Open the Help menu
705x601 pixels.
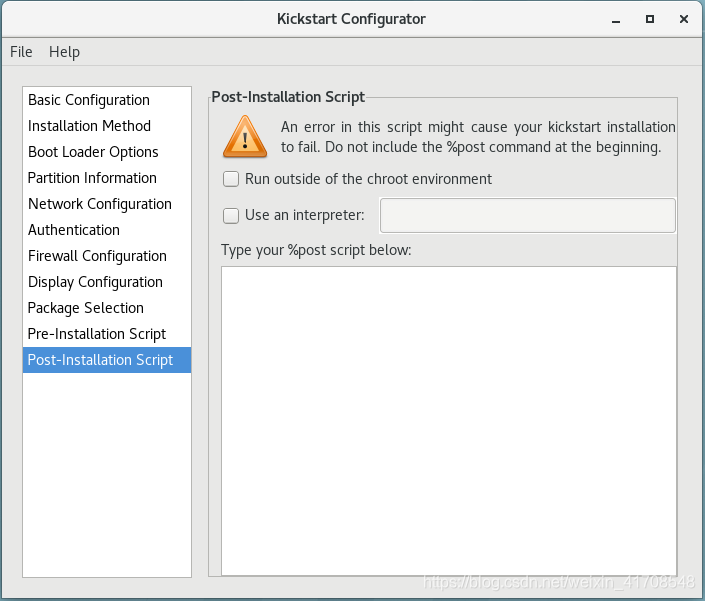tap(64, 52)
